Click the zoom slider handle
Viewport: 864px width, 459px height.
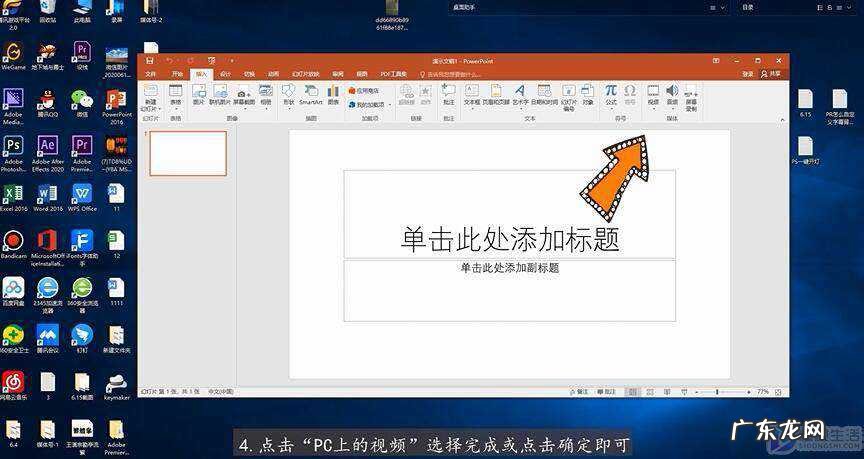coord(717,392)
